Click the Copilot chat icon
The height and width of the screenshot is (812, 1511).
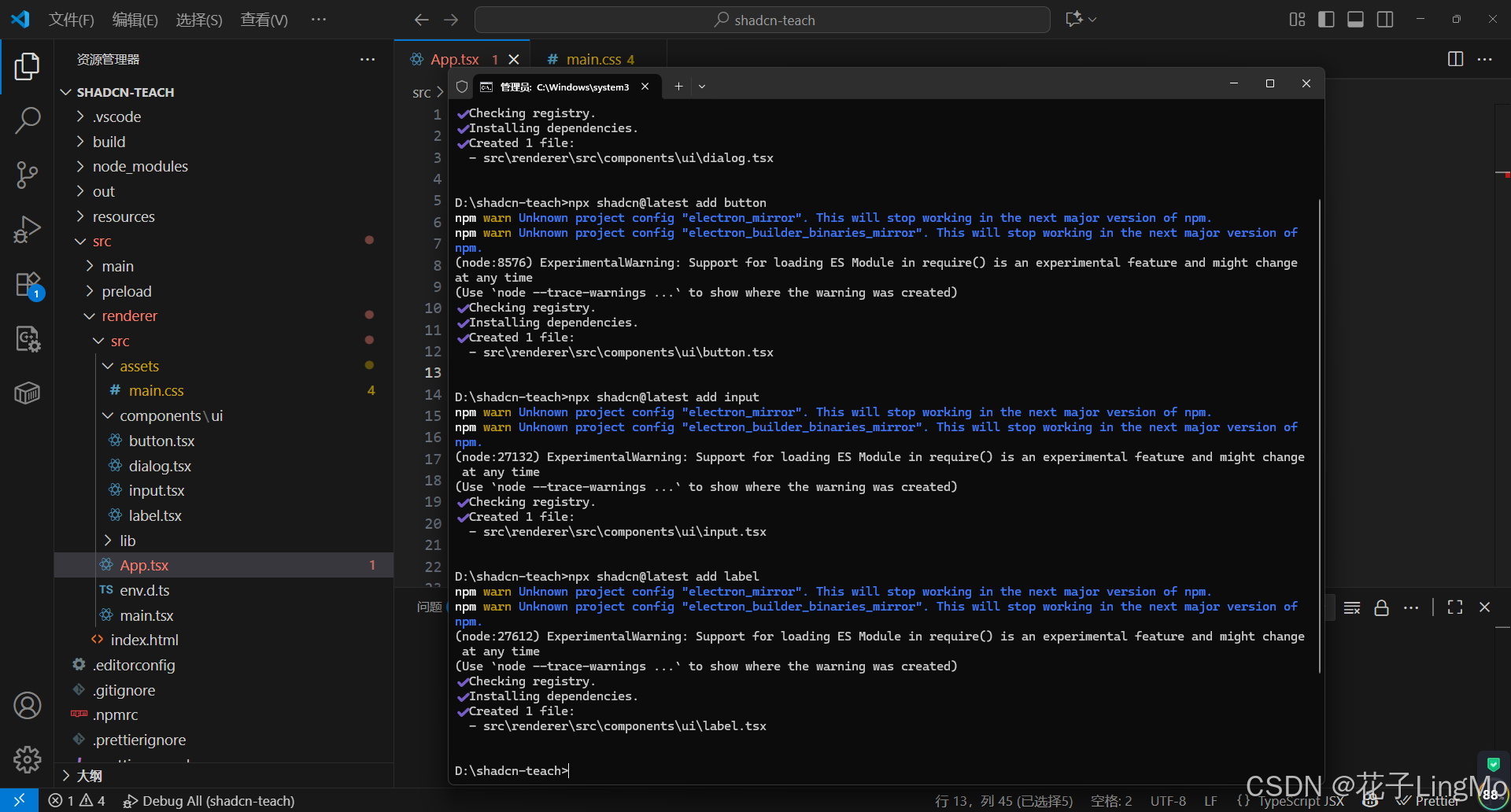coord(1073,20)
